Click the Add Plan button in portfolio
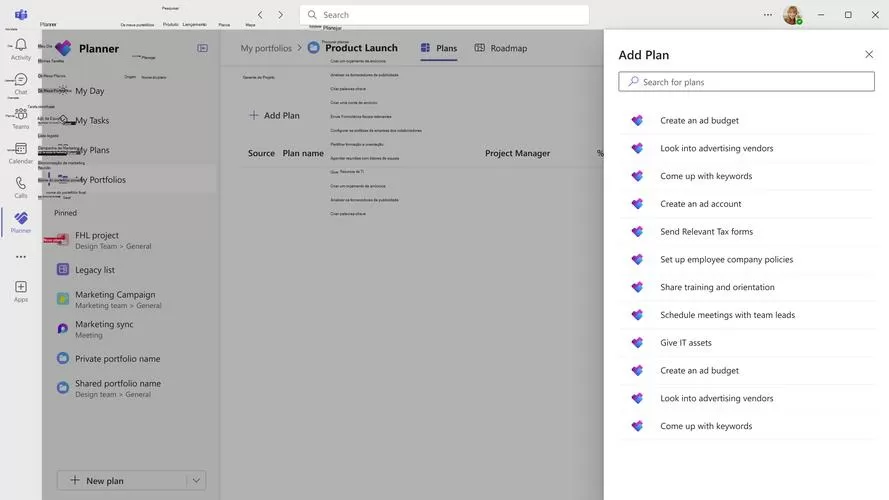The image size is (889, 500). (x=274, y=115)
